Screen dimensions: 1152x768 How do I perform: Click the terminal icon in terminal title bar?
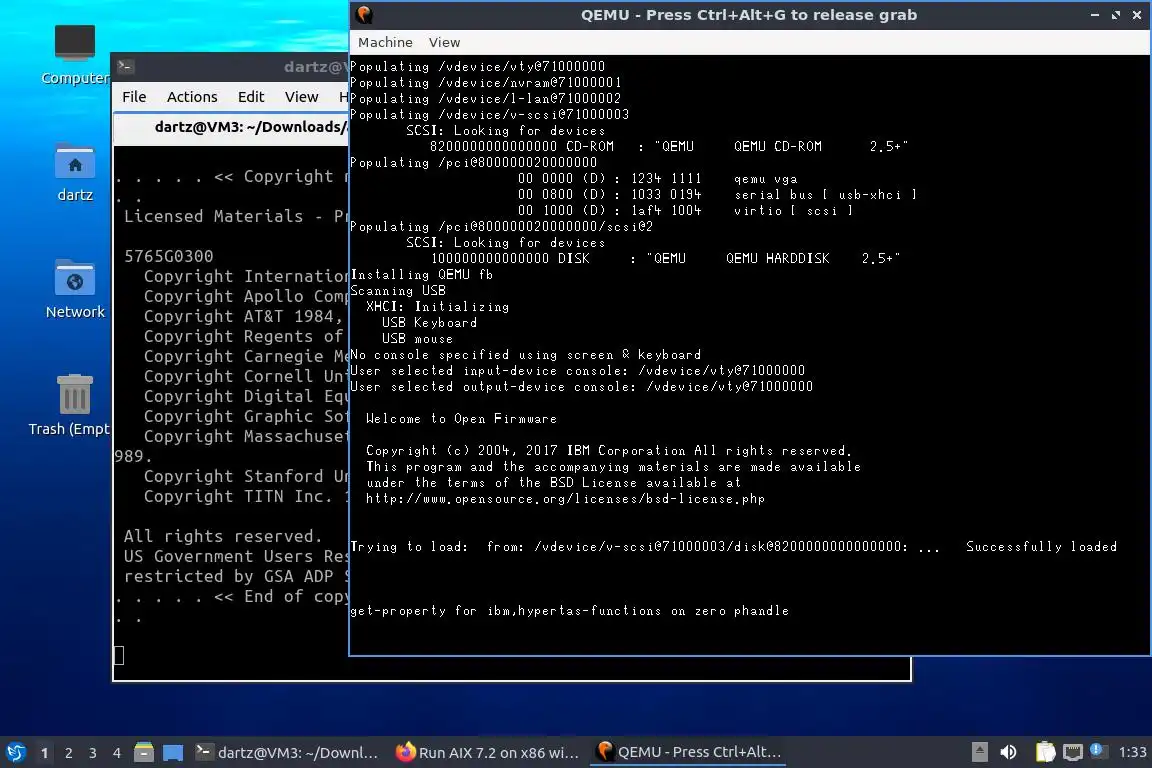(x=125, y=67)
